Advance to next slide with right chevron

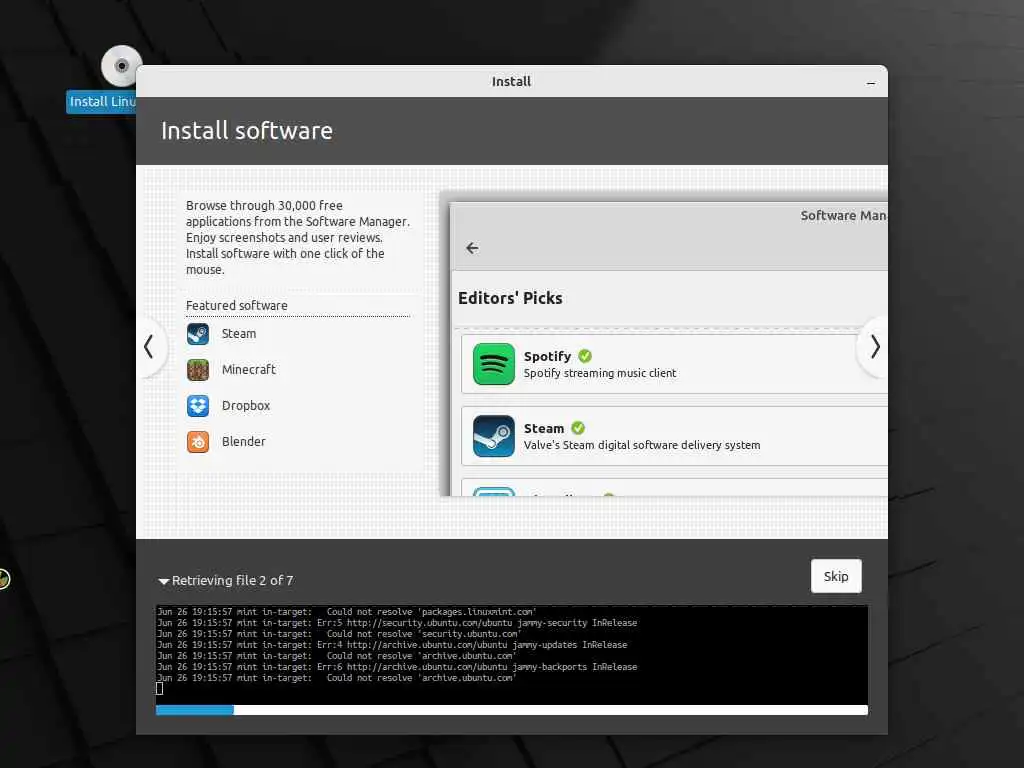(874, 347)
